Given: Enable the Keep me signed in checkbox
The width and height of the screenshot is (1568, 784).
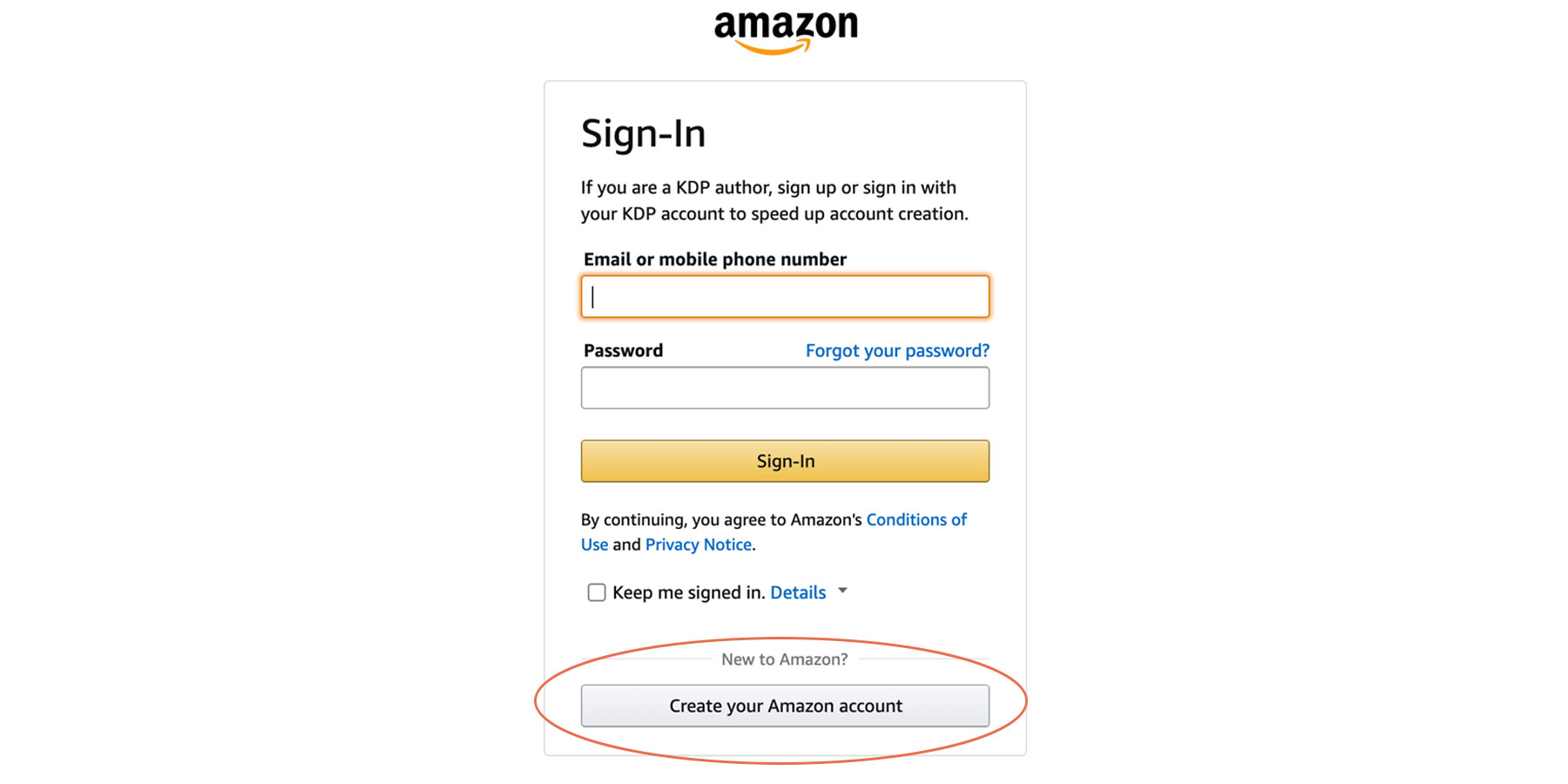Looking at the screenshot, I should point(596,591).
